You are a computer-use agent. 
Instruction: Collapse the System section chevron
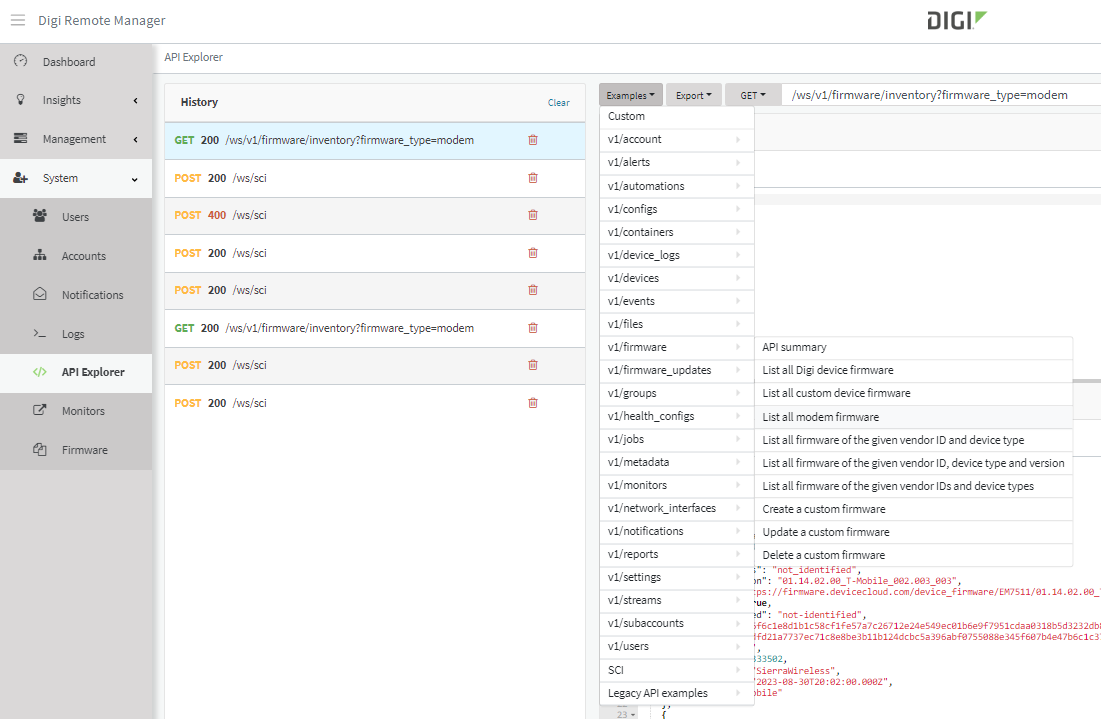coord(135,179)
